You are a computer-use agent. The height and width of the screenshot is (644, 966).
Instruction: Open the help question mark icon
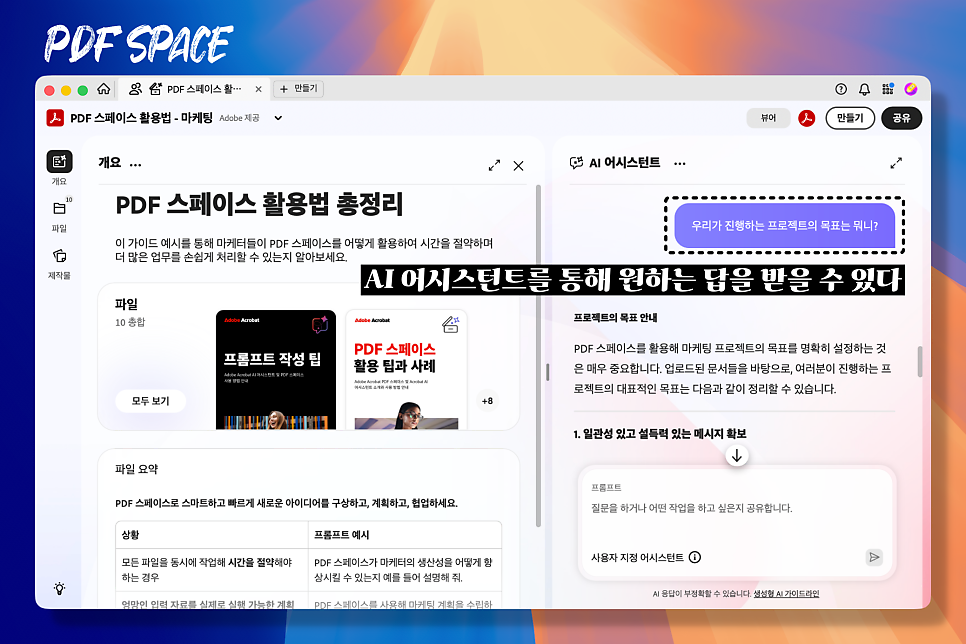coord(841,89)
